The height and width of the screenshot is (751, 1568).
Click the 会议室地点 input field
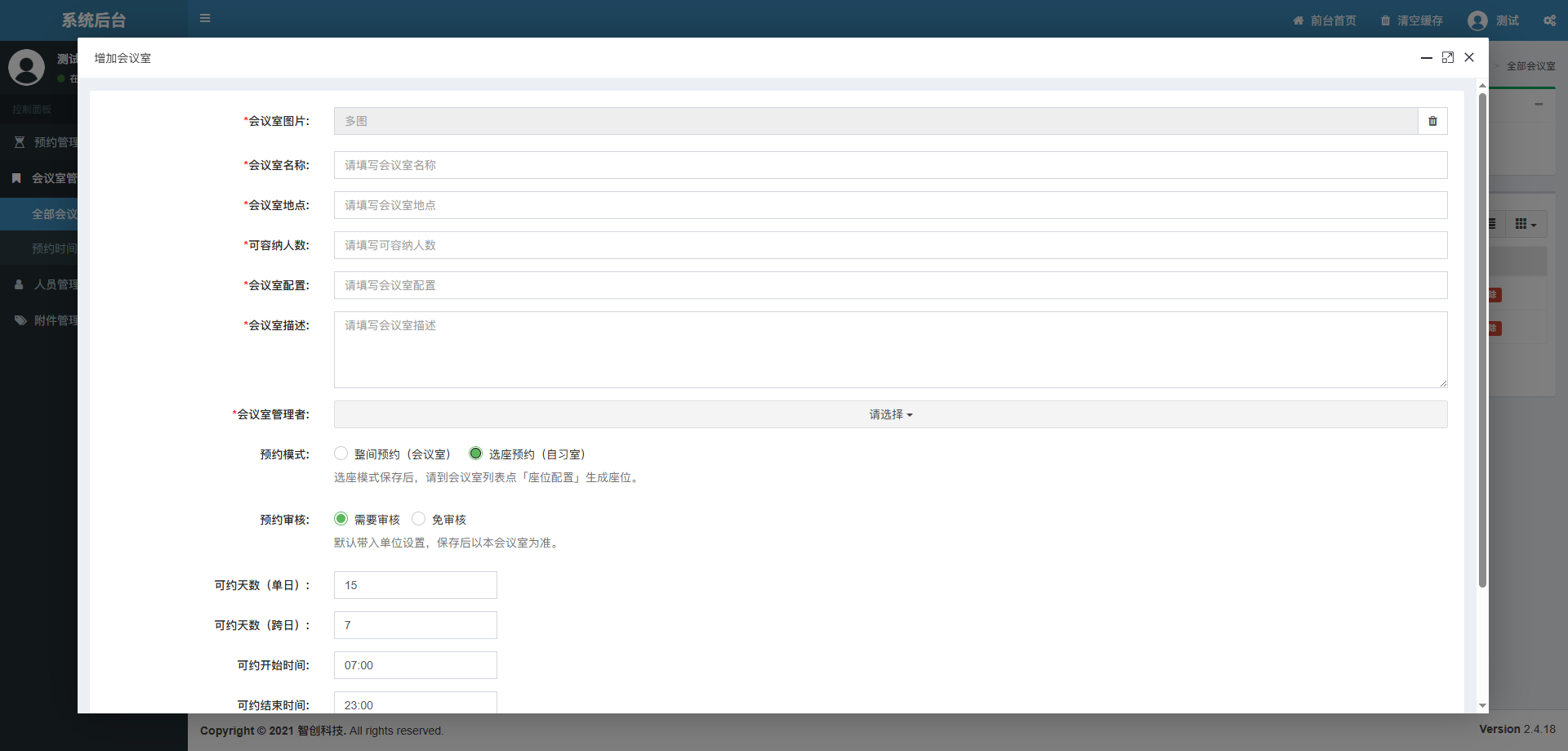tap(890, 205)
